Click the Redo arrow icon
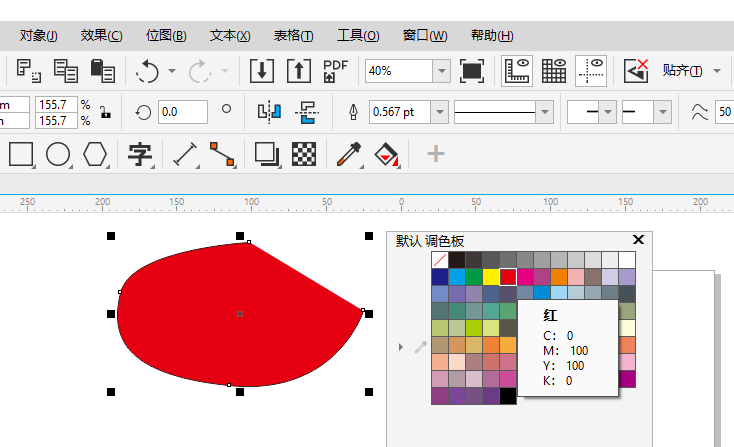 200,71
